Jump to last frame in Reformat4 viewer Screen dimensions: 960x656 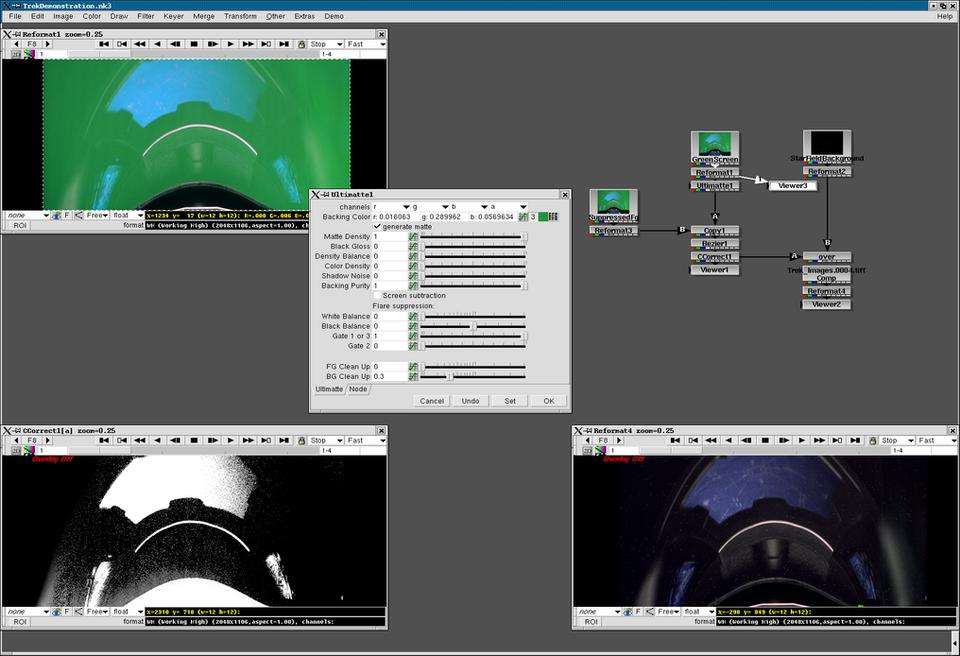point(855,440)
